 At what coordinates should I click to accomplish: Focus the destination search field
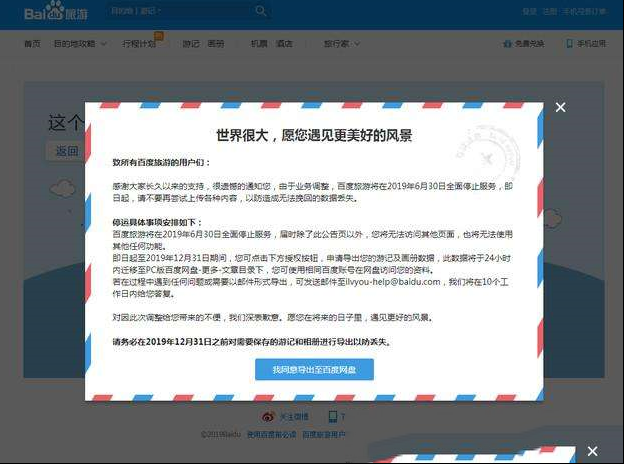coord(179,11)
